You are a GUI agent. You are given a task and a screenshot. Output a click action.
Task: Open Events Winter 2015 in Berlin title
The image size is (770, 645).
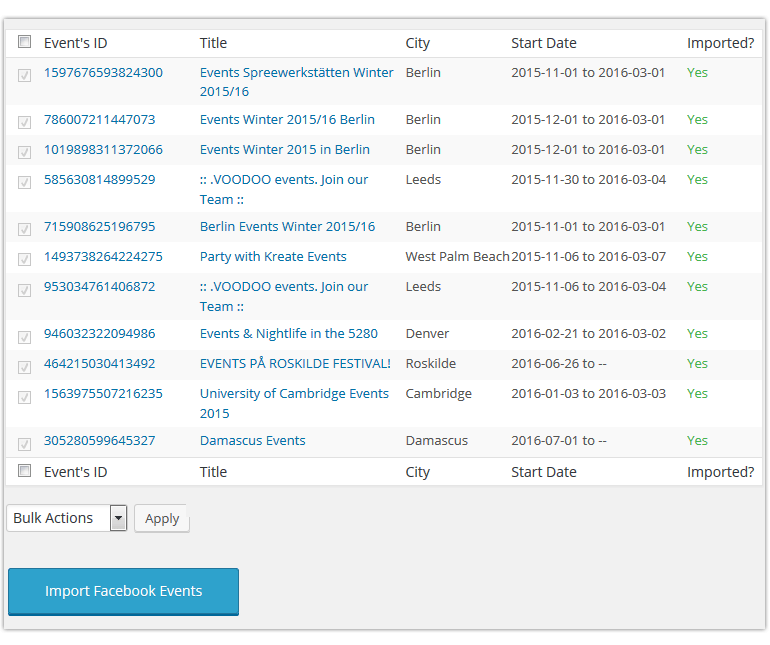point(285,149)
